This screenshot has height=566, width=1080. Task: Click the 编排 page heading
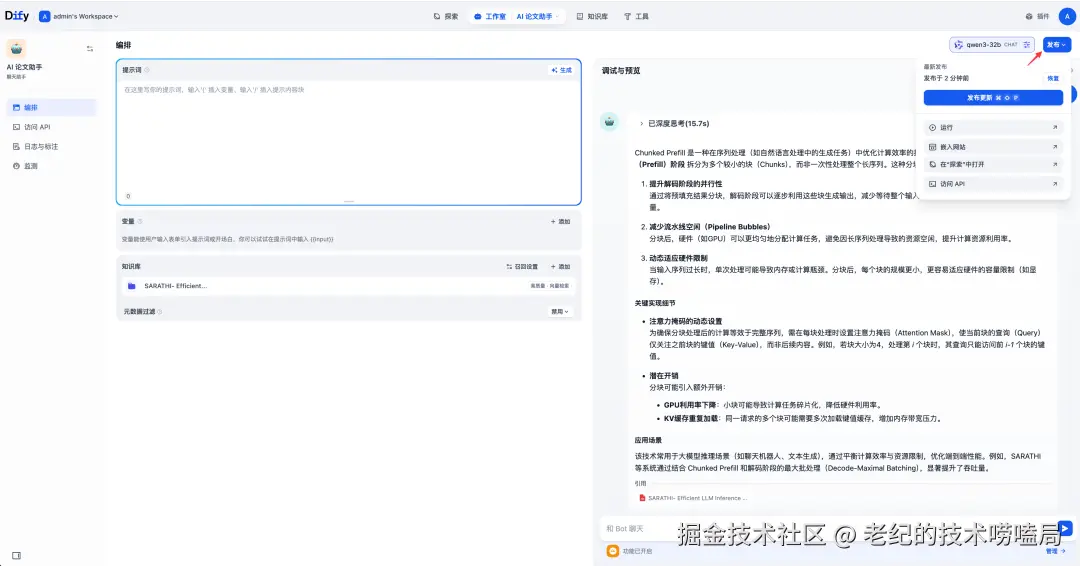[123, 45]
